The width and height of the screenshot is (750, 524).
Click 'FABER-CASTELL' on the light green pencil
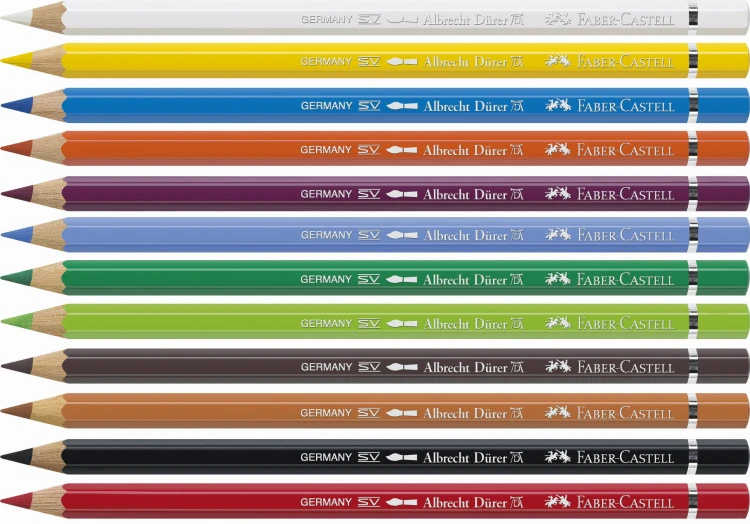tap(626, 324)
